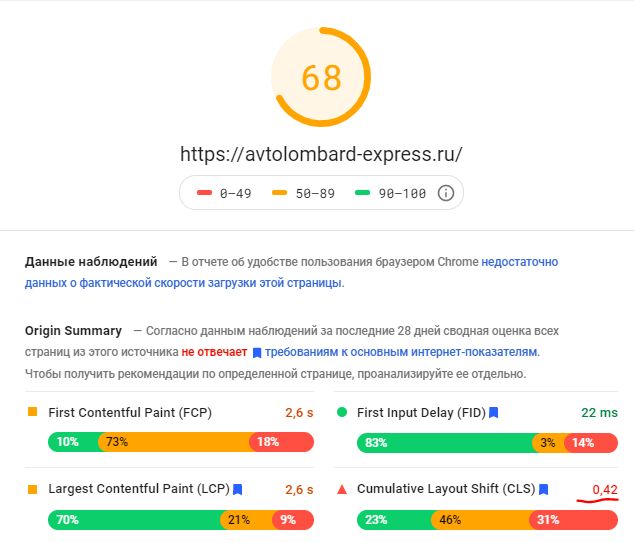Viewport: 634px width, 543px height.
Task: Open the 'недостаточно данных' link
Action: 519,262
